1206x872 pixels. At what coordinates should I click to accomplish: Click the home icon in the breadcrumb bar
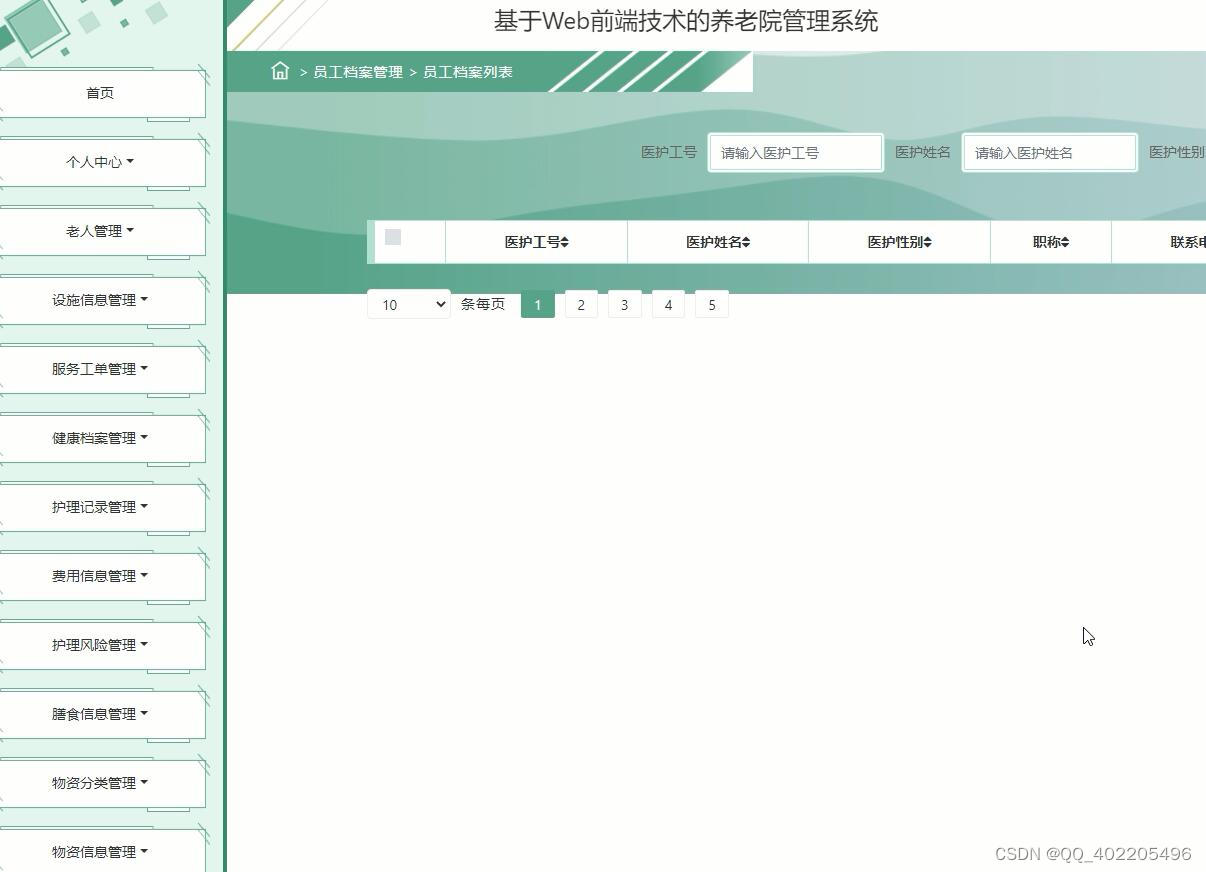(280, 71)
